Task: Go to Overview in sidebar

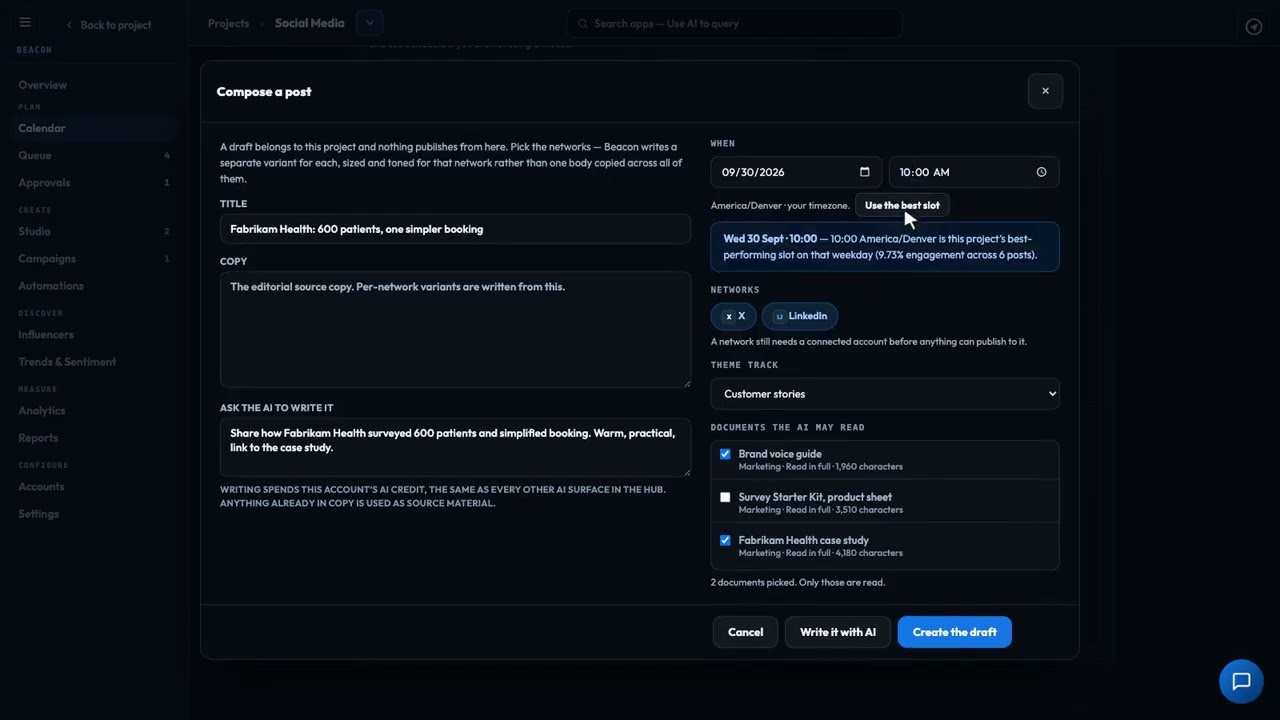Action: (x=42, y=85)
